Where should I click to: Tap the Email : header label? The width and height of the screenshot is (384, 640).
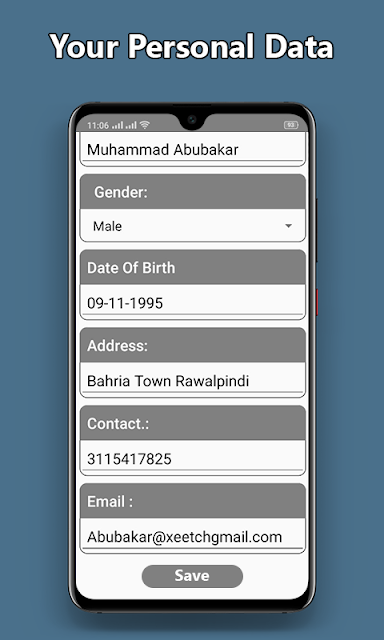coord(110,502)
